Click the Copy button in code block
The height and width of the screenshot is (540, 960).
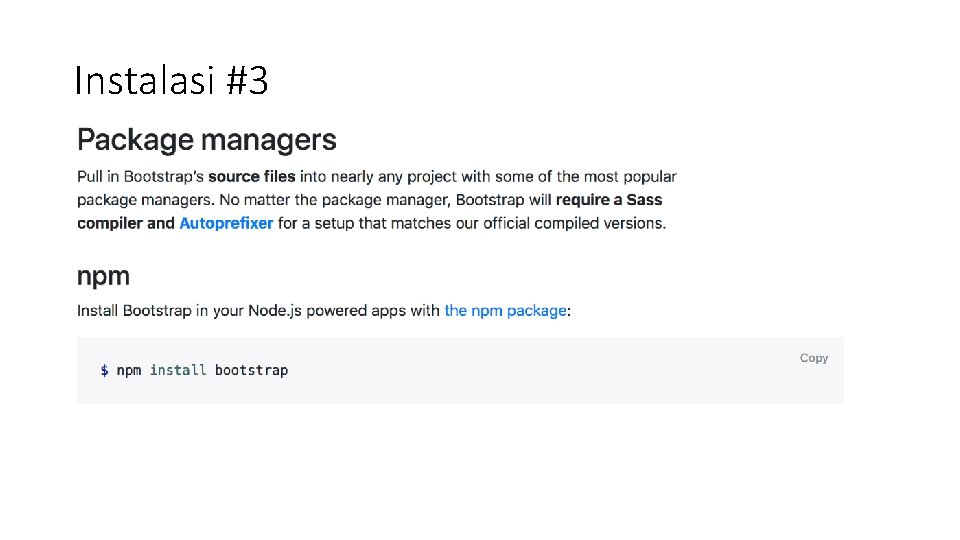coord(813,358)
